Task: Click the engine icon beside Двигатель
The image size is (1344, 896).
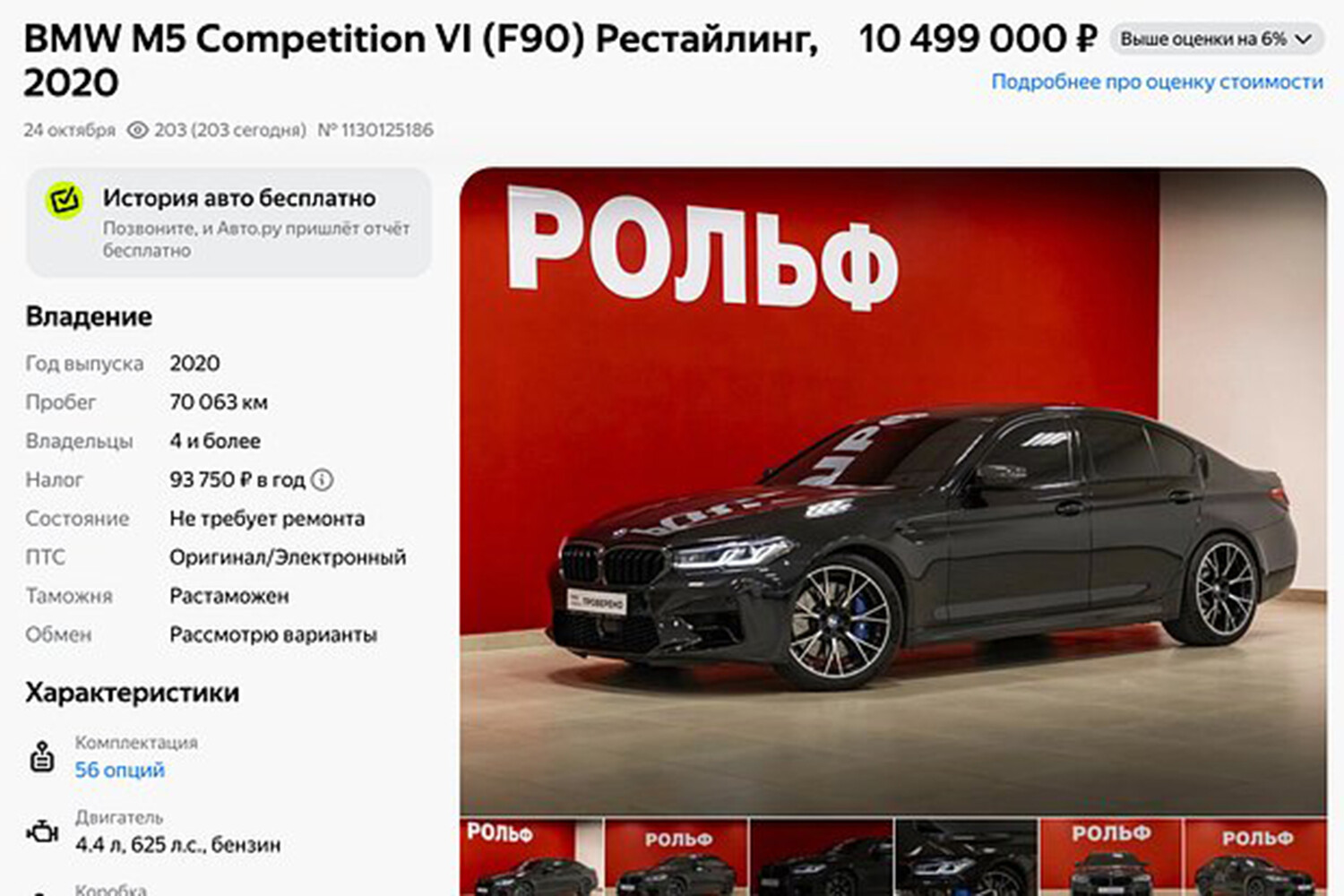Action: pos(41,831)
